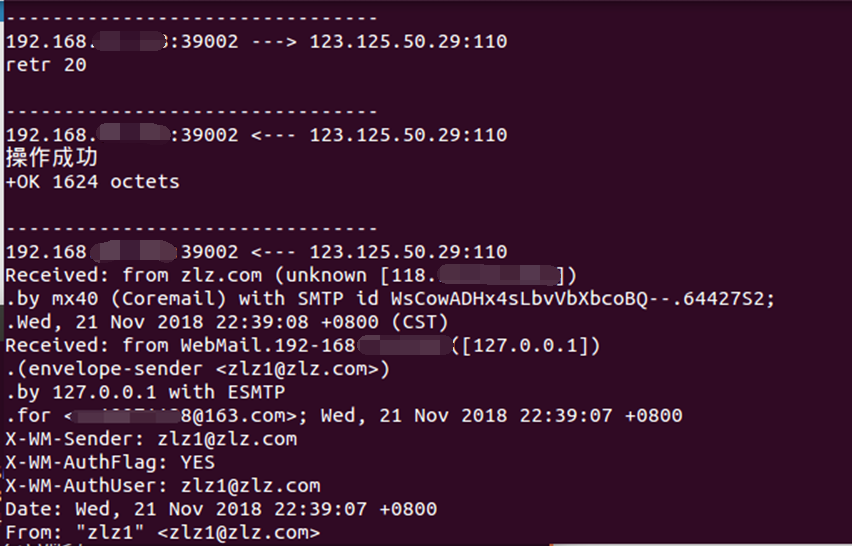This screenshot has height=546, width=852.
Task: Click the 'X-WM-AuthFlag: YES' line
Action: 110,462
